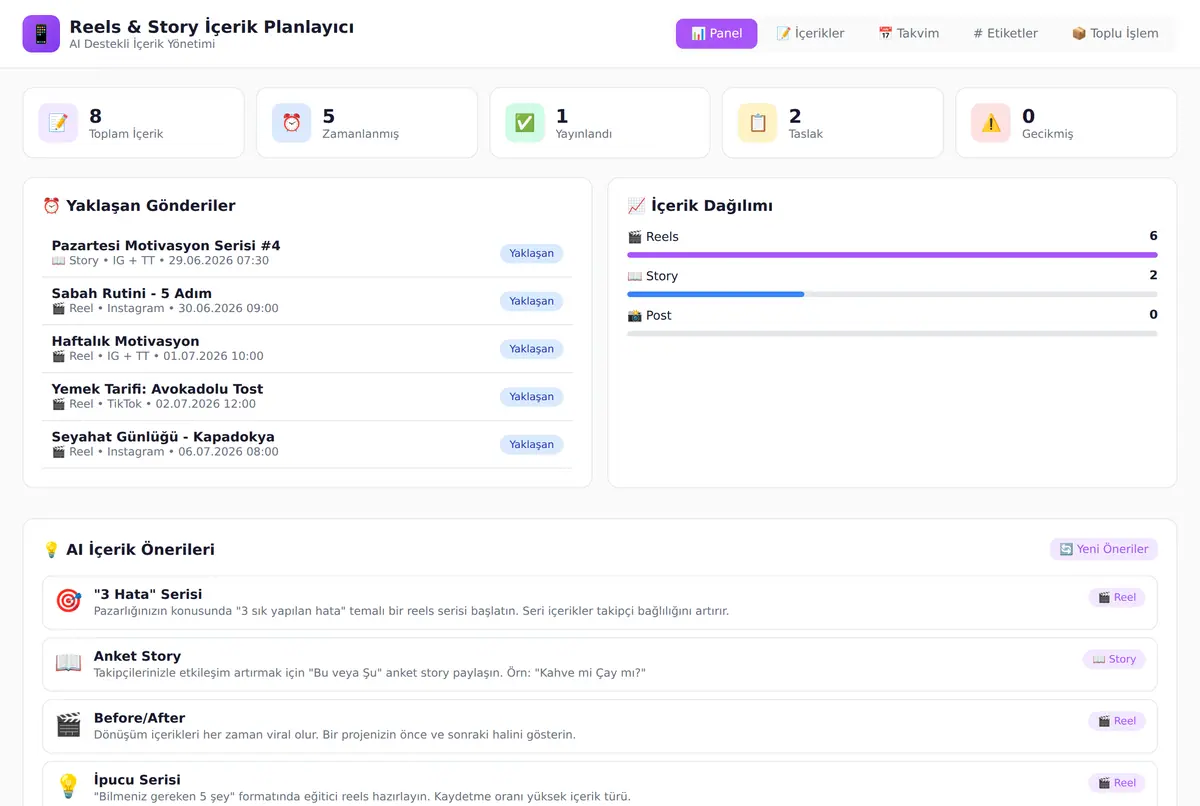Click the alarm clock icon on Zamanlanmış card
The width and height of the screenshot is (1200, 806).
click(x=291, y=123)
